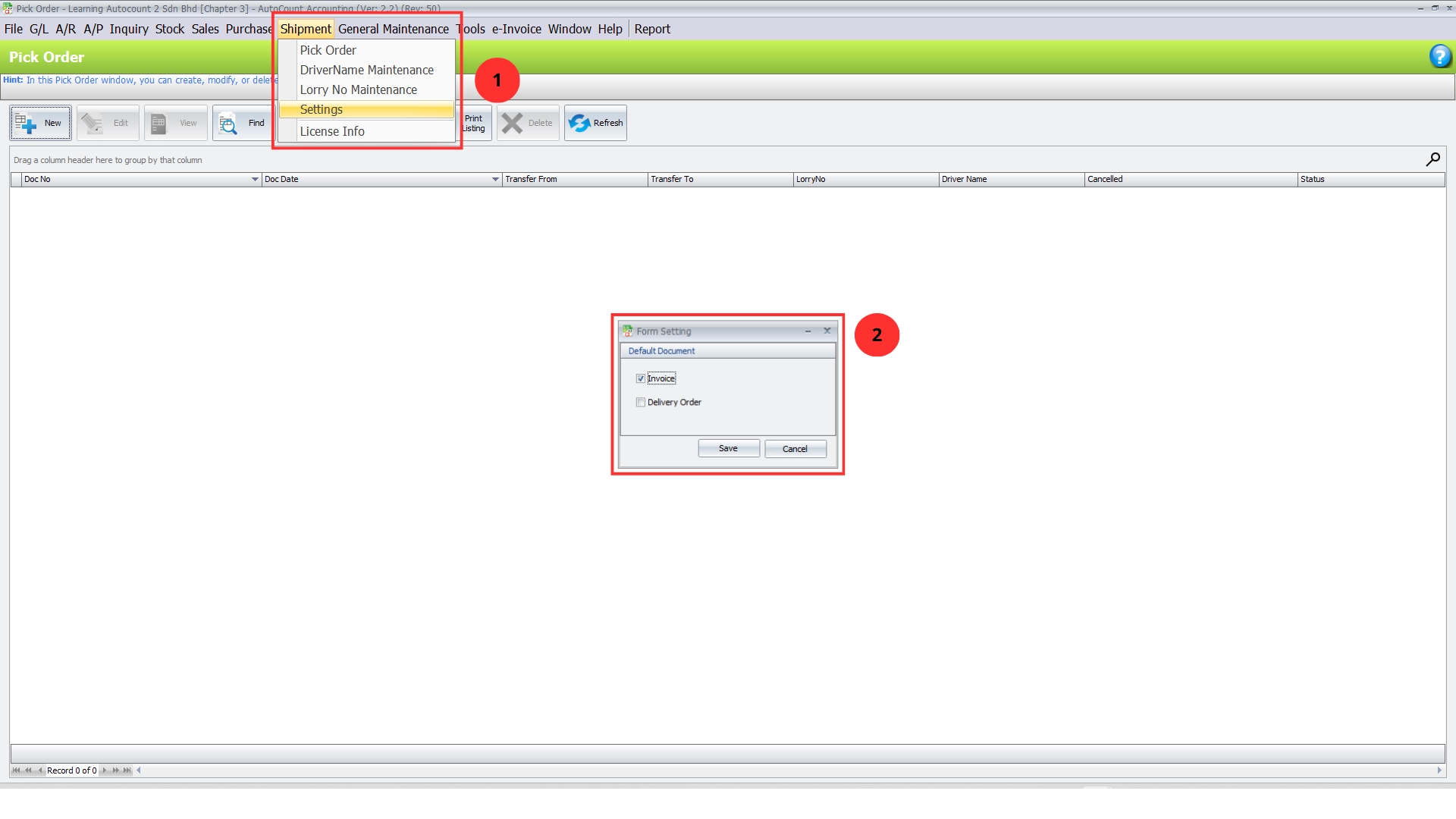Go to next record navigation arrow
1456x819 pixels.
click(105, 770)
